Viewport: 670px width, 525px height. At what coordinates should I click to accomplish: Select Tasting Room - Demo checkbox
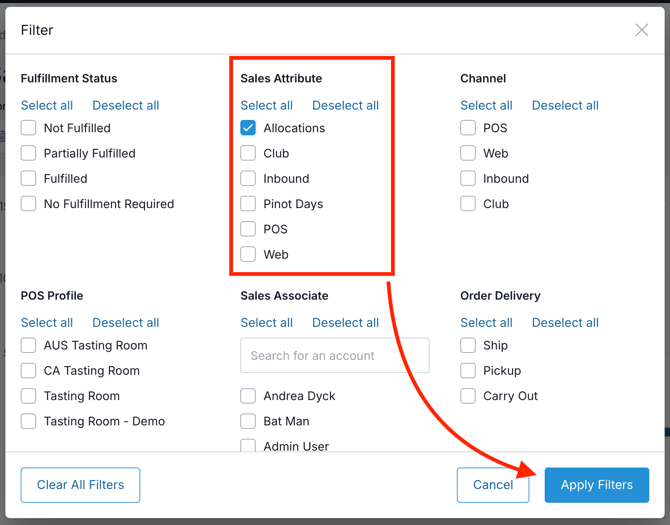(x=29, y=421)
